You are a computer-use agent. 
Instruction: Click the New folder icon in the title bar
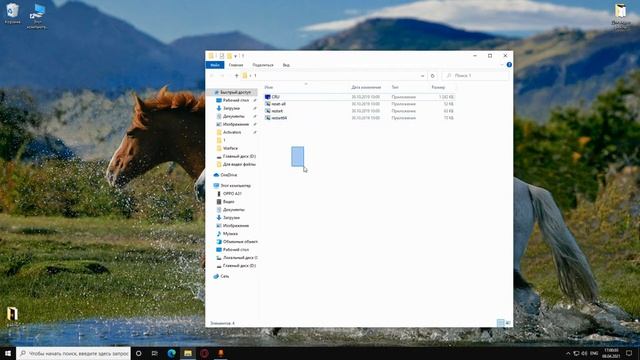pos(229,56)
